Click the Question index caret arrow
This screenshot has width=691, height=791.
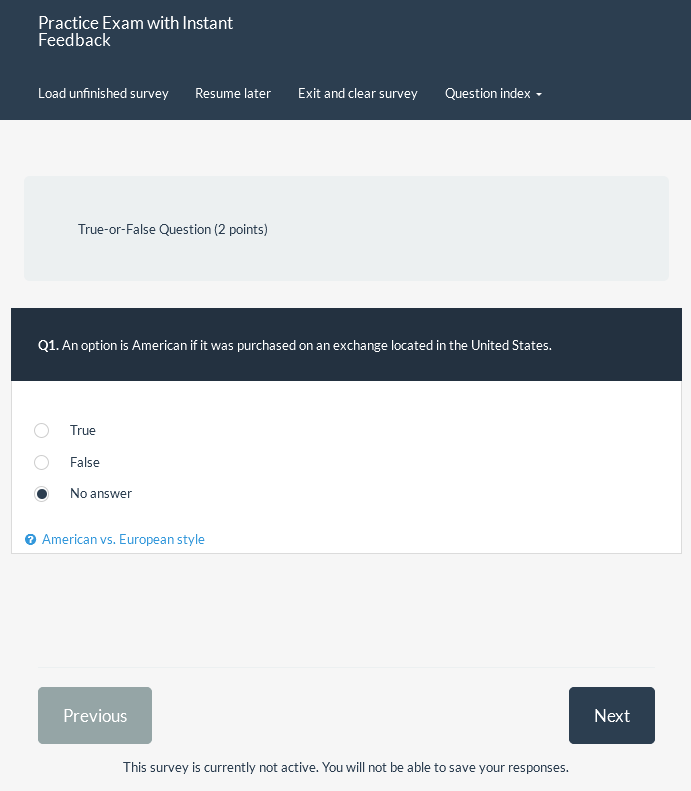coord(539,94)
